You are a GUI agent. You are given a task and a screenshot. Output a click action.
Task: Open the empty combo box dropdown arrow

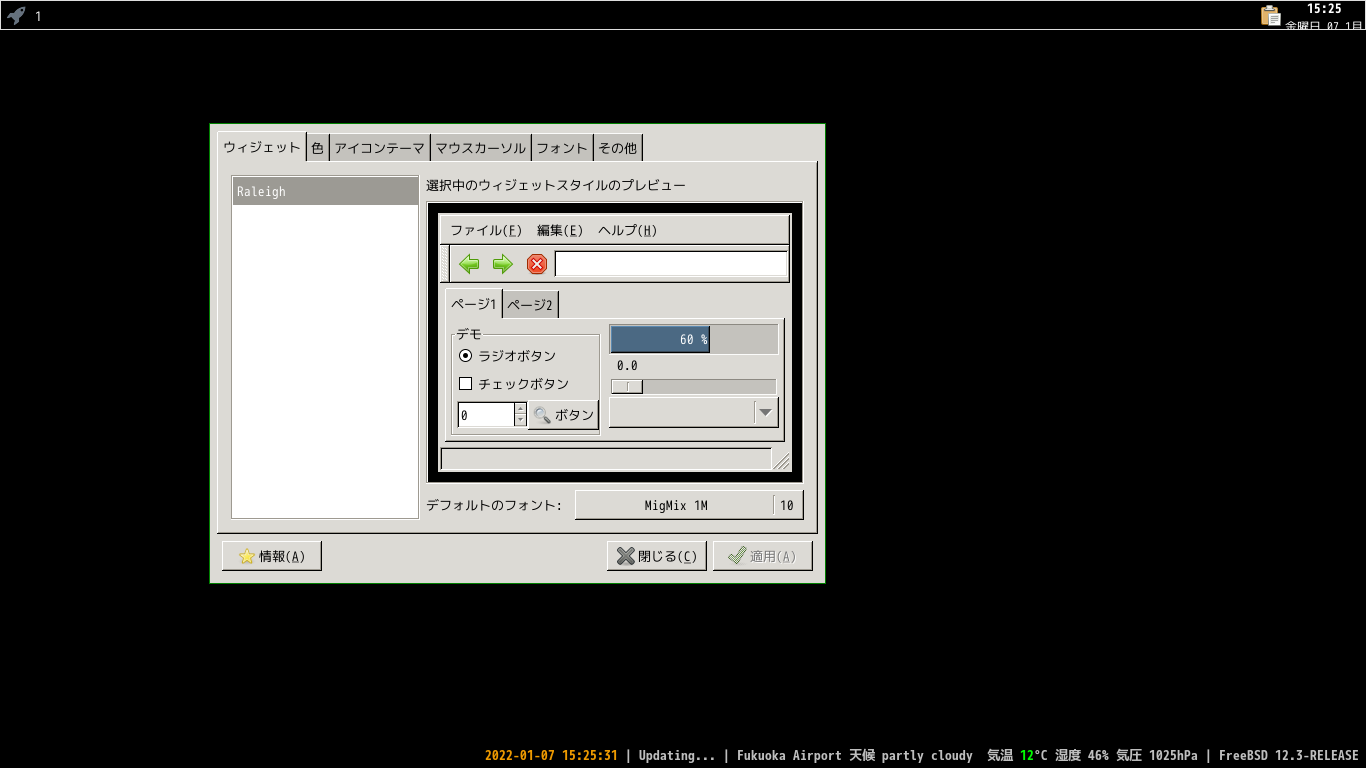(766, 412)
